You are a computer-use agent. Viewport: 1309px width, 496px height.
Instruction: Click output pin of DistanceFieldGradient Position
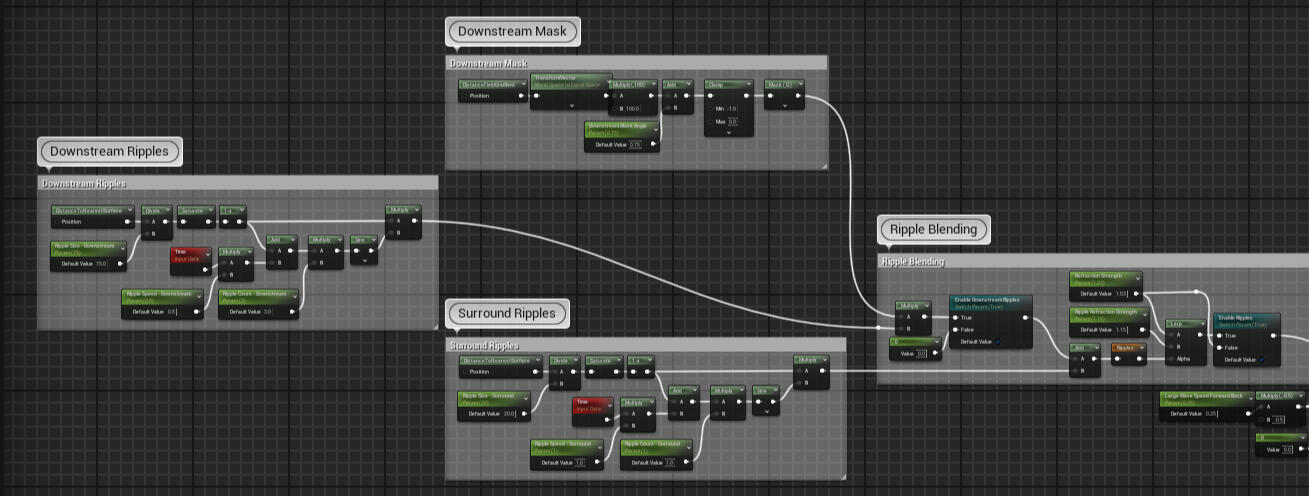point(519,97)
